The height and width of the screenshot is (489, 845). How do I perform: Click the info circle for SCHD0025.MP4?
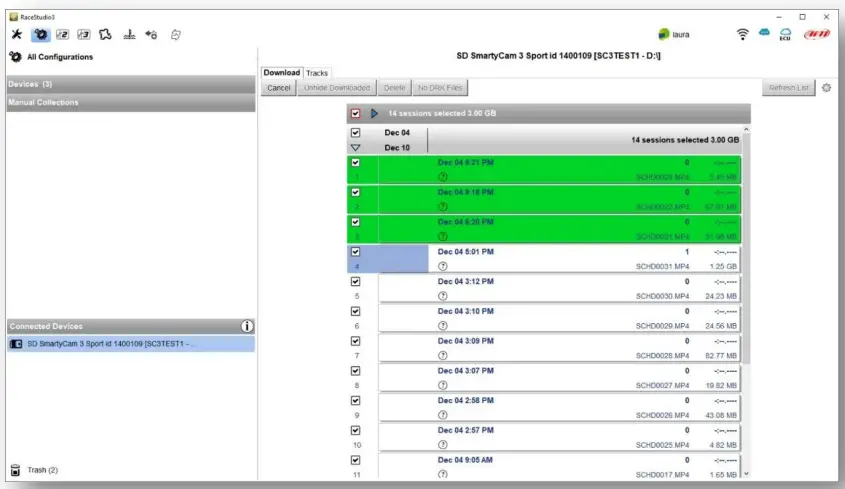(x=442, y=445)
